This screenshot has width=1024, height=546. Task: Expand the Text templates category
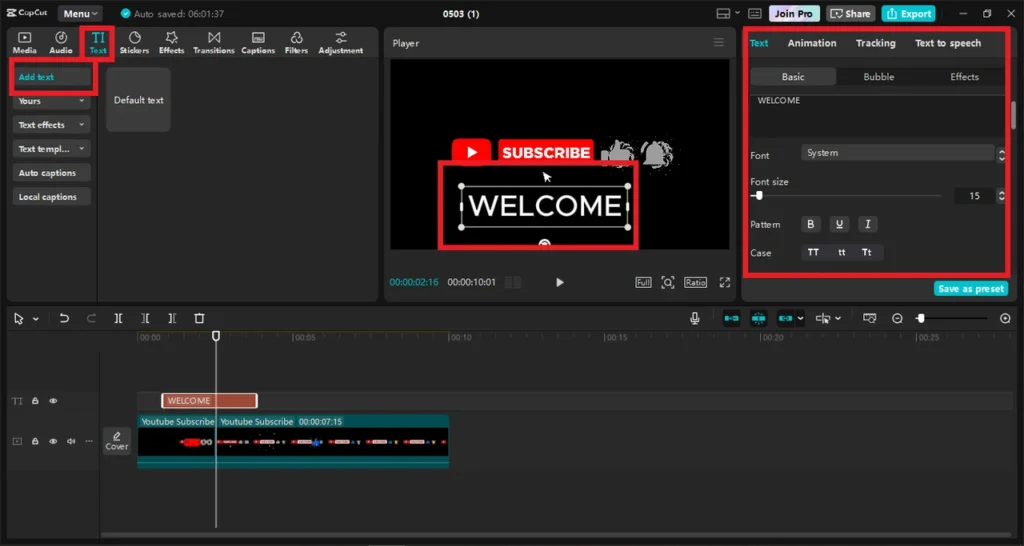(51, 149)
